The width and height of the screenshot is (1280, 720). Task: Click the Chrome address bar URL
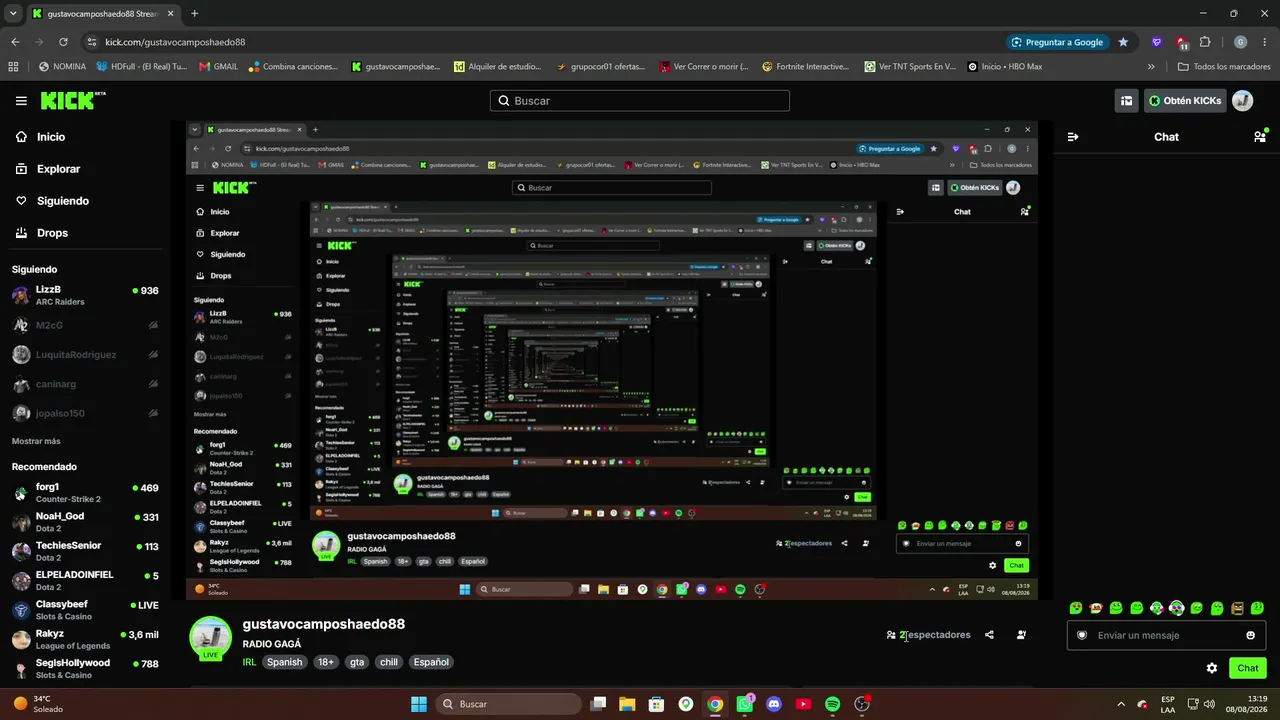175,42
